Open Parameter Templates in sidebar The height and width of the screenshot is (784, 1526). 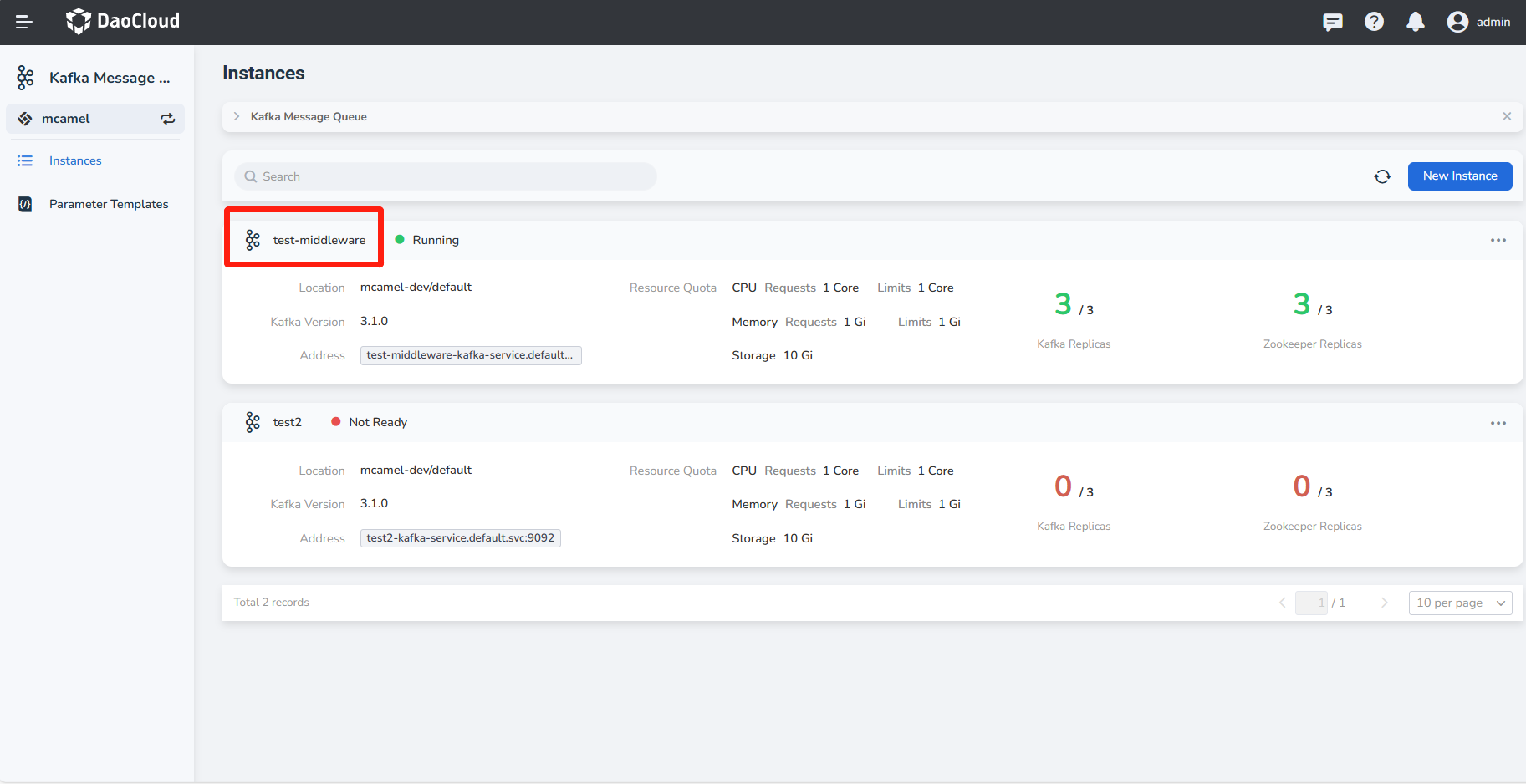109,204
